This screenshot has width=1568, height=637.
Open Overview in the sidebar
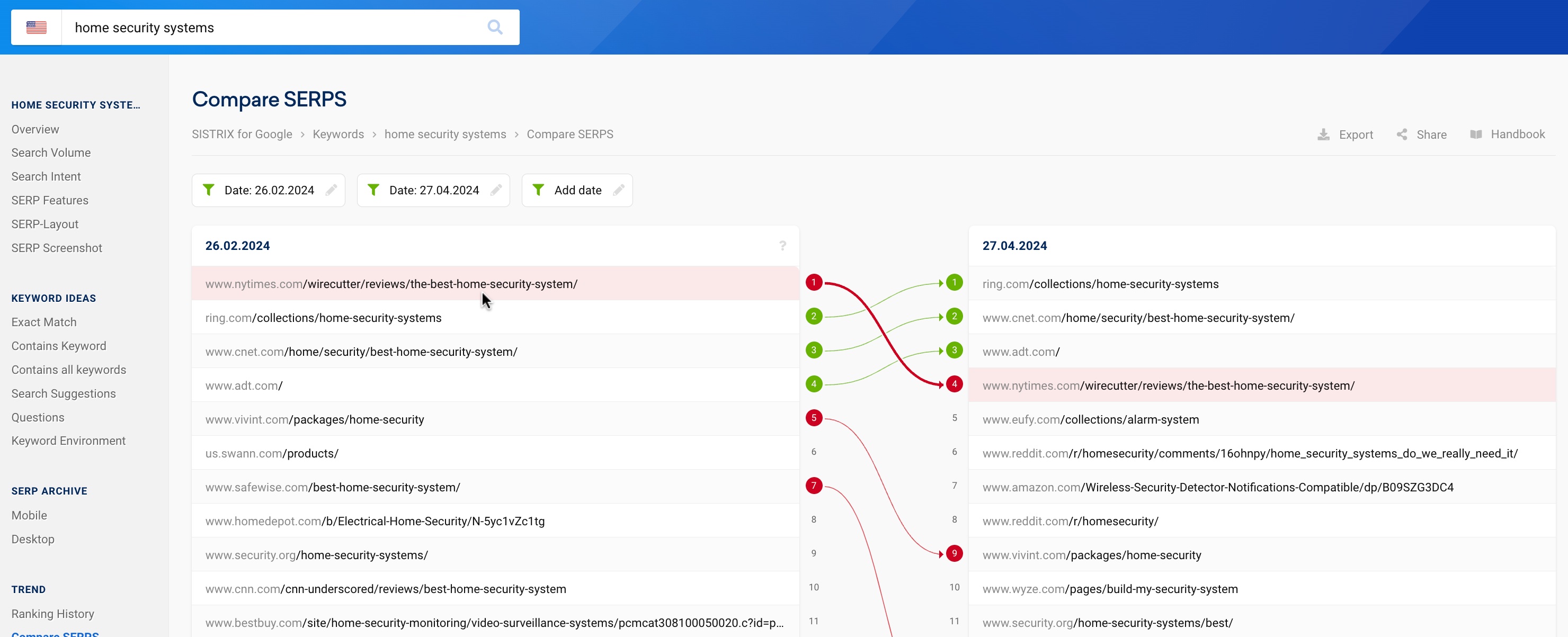tap(35, 130)
